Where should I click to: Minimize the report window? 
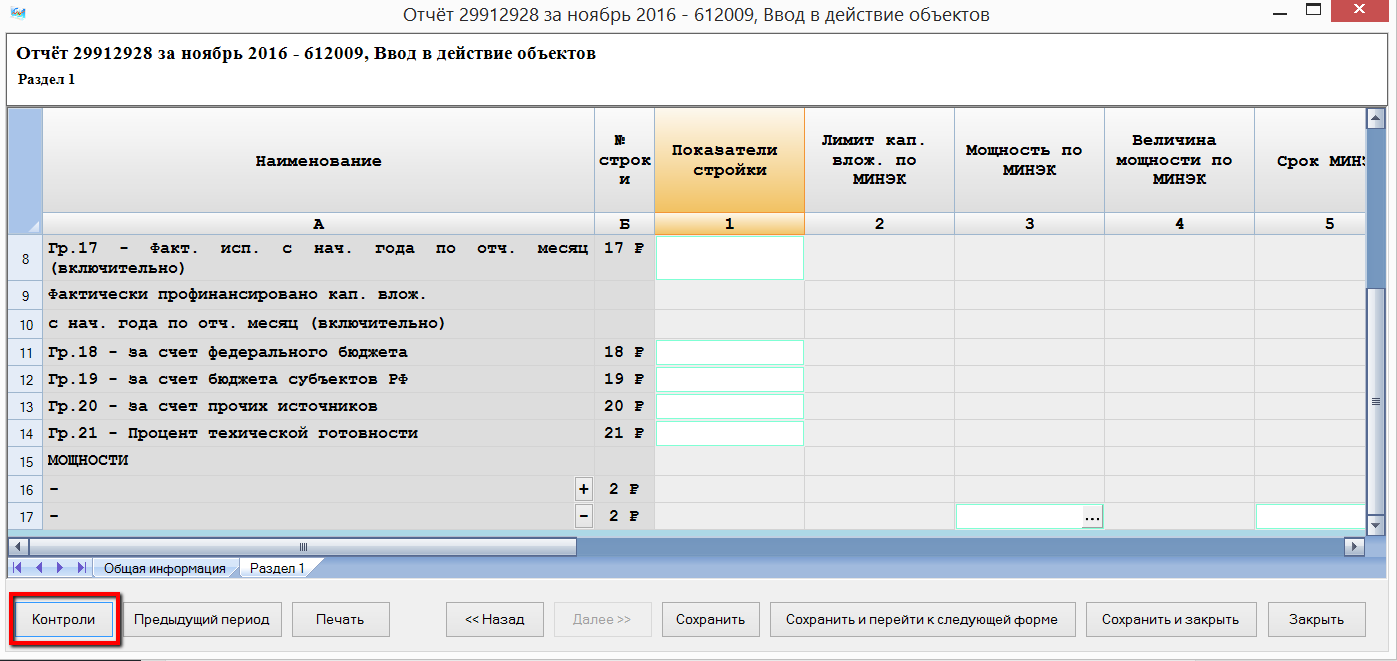point(1281,13)
